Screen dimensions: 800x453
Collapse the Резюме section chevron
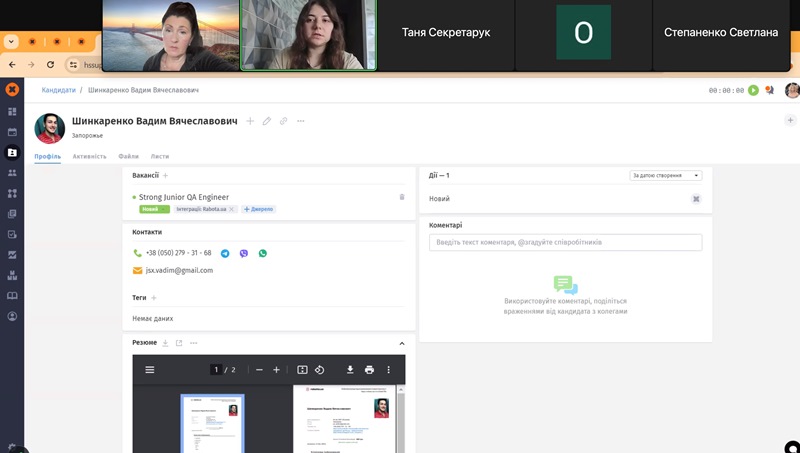[402, 343]
